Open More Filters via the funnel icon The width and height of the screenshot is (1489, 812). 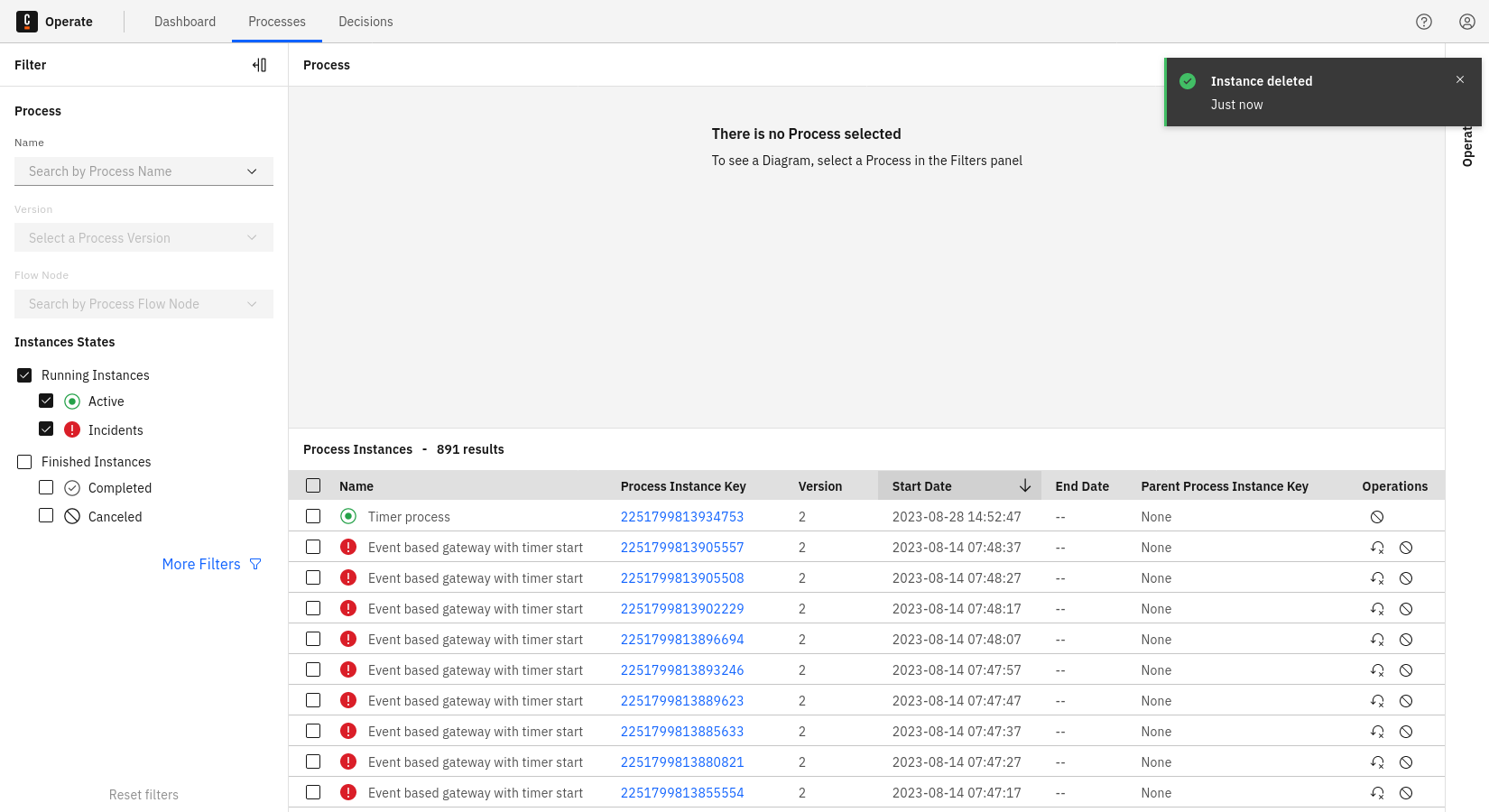pyautogui.click(x=255, y=563)
